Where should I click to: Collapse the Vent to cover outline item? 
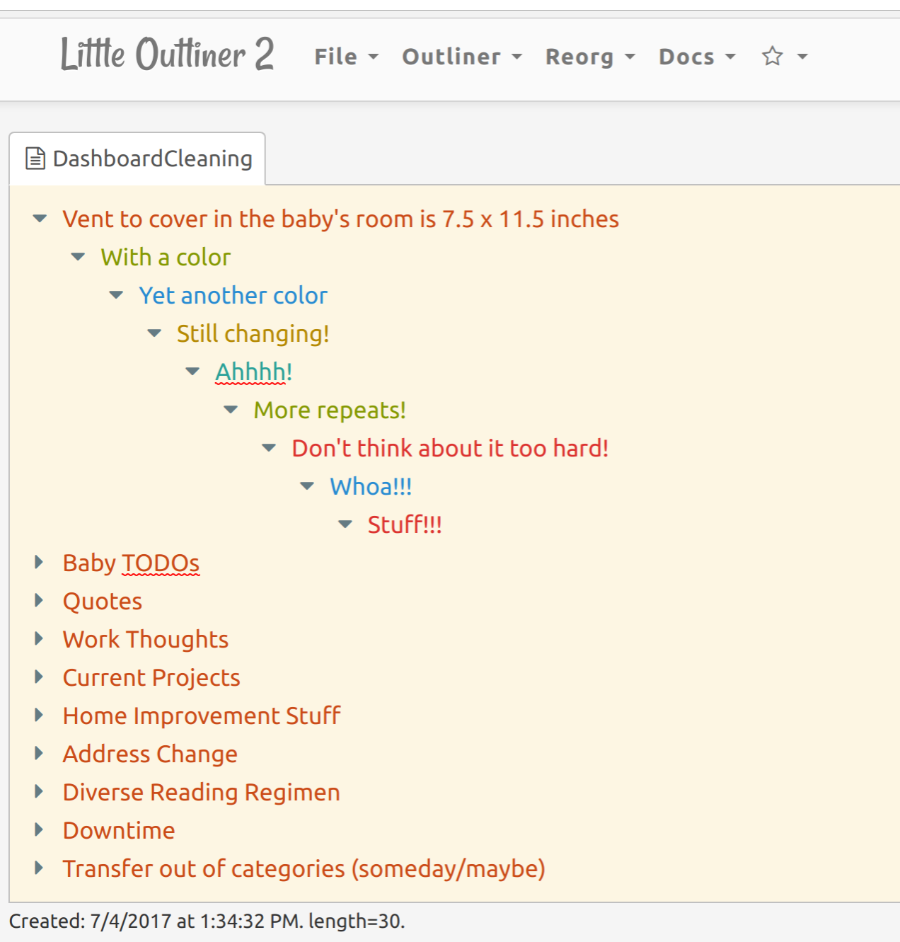[x=38, y=217]
